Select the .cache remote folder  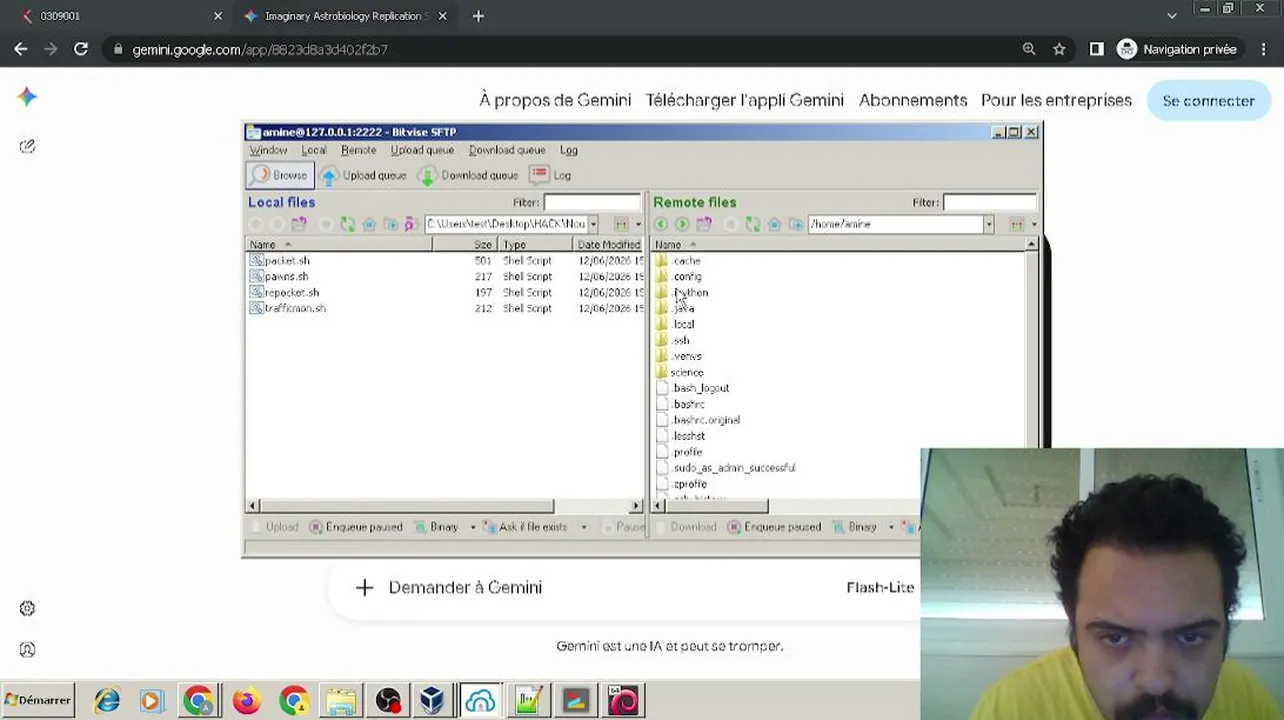678,260
